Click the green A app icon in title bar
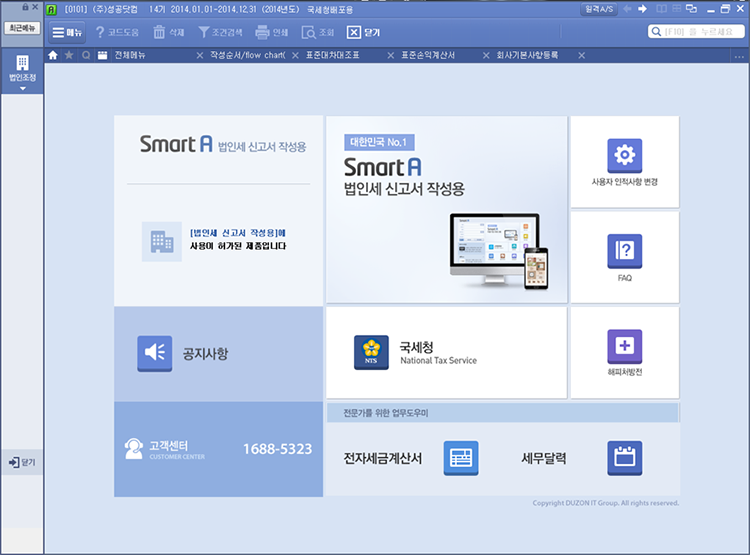Screen dimensions: 750x555 tap(51, 9)
